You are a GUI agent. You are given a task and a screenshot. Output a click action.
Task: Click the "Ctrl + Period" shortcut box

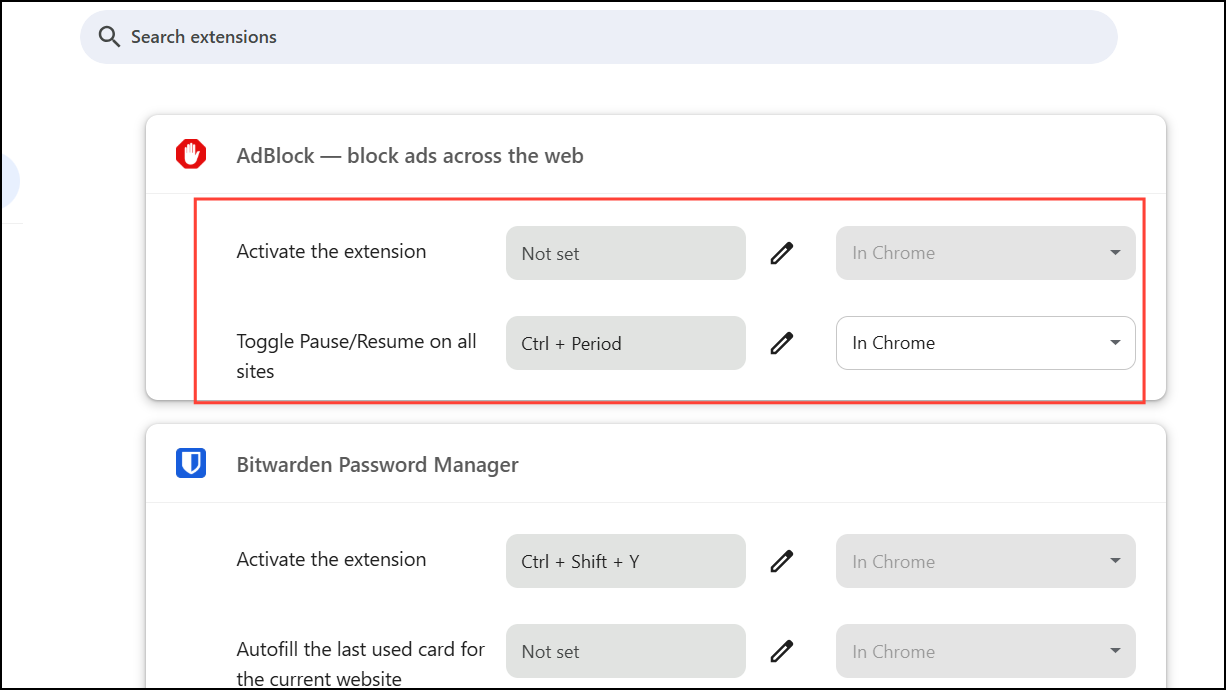(x=625, y=343)
